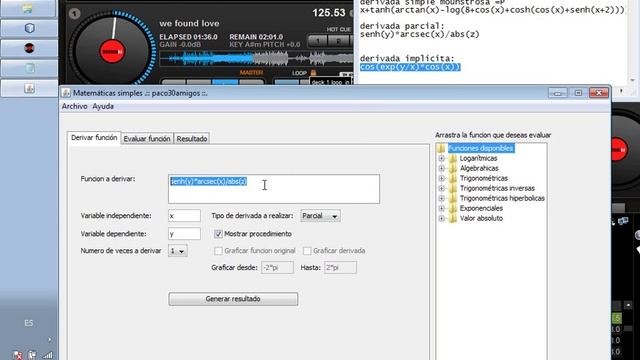Click the 'we found love' track title
This screenshot has height=360, width=640.
189,23
